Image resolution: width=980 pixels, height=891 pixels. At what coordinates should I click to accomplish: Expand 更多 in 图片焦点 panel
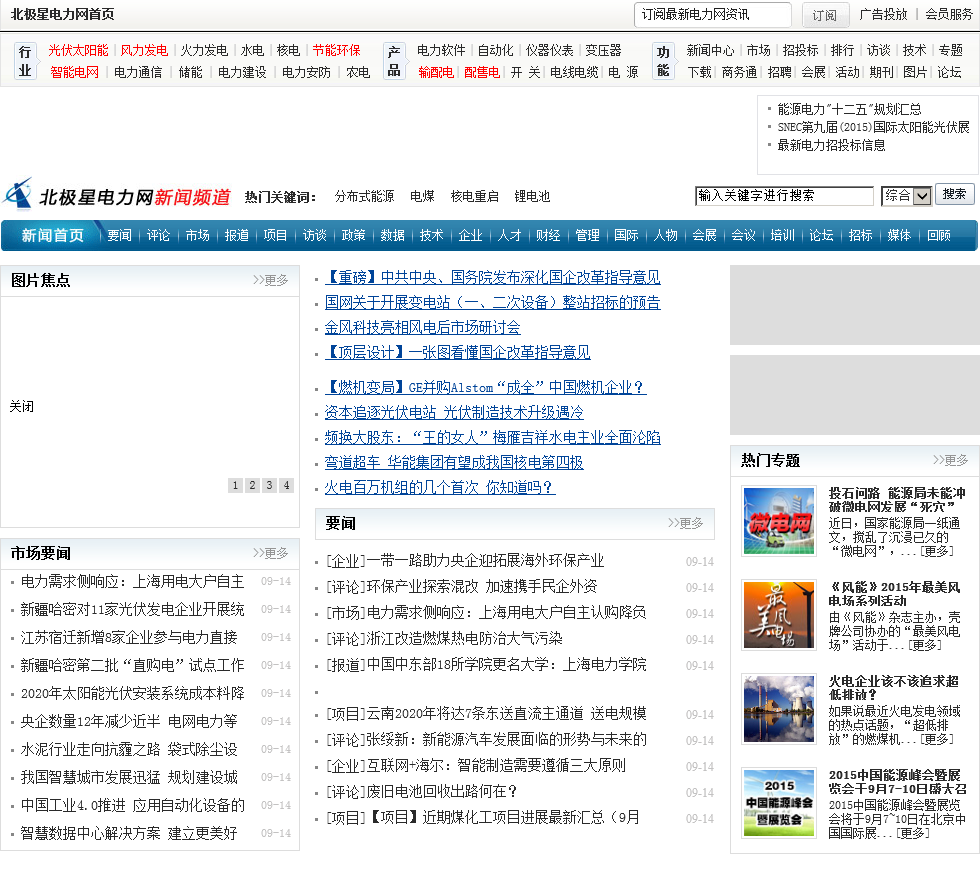click(271, 280)
